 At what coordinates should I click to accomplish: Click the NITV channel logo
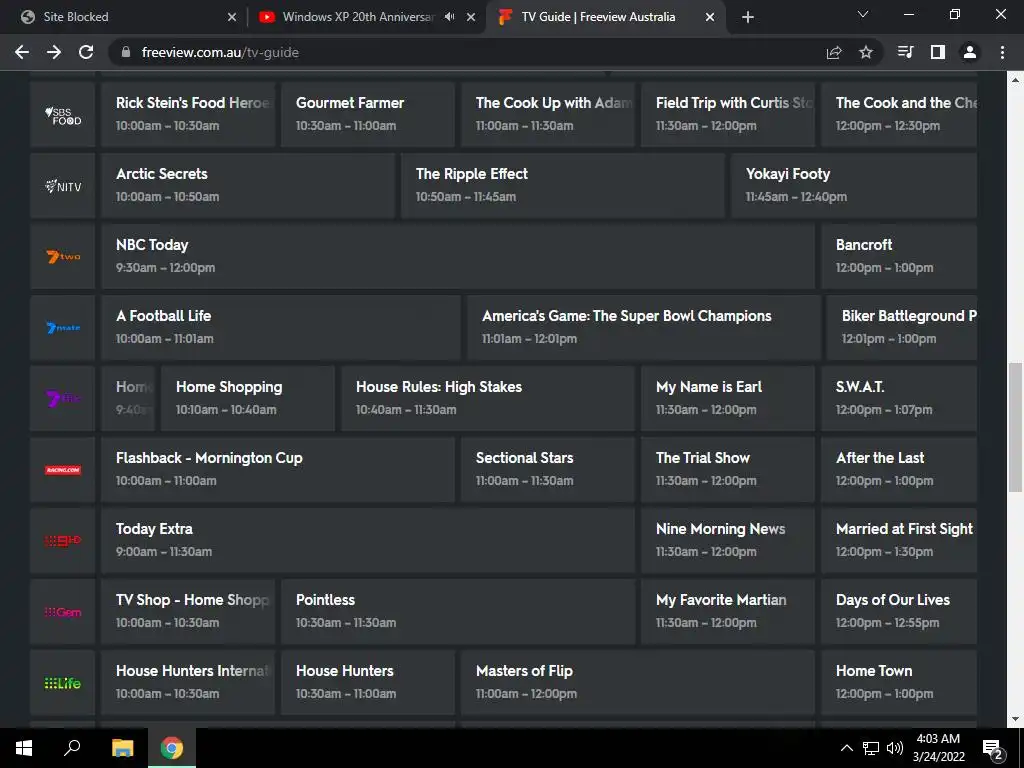pyautogui.click(x=63, y=185)
